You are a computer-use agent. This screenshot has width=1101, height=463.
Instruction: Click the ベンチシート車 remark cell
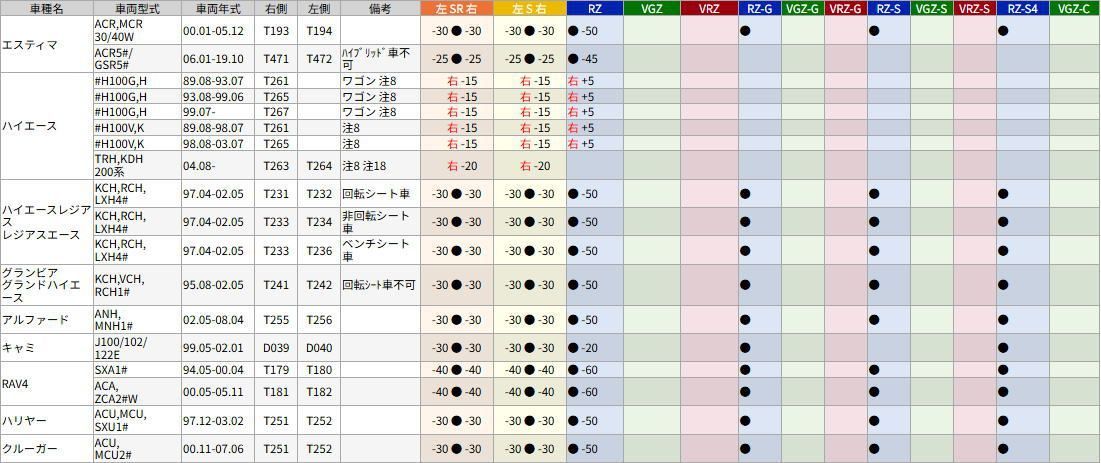coord(380,250)
